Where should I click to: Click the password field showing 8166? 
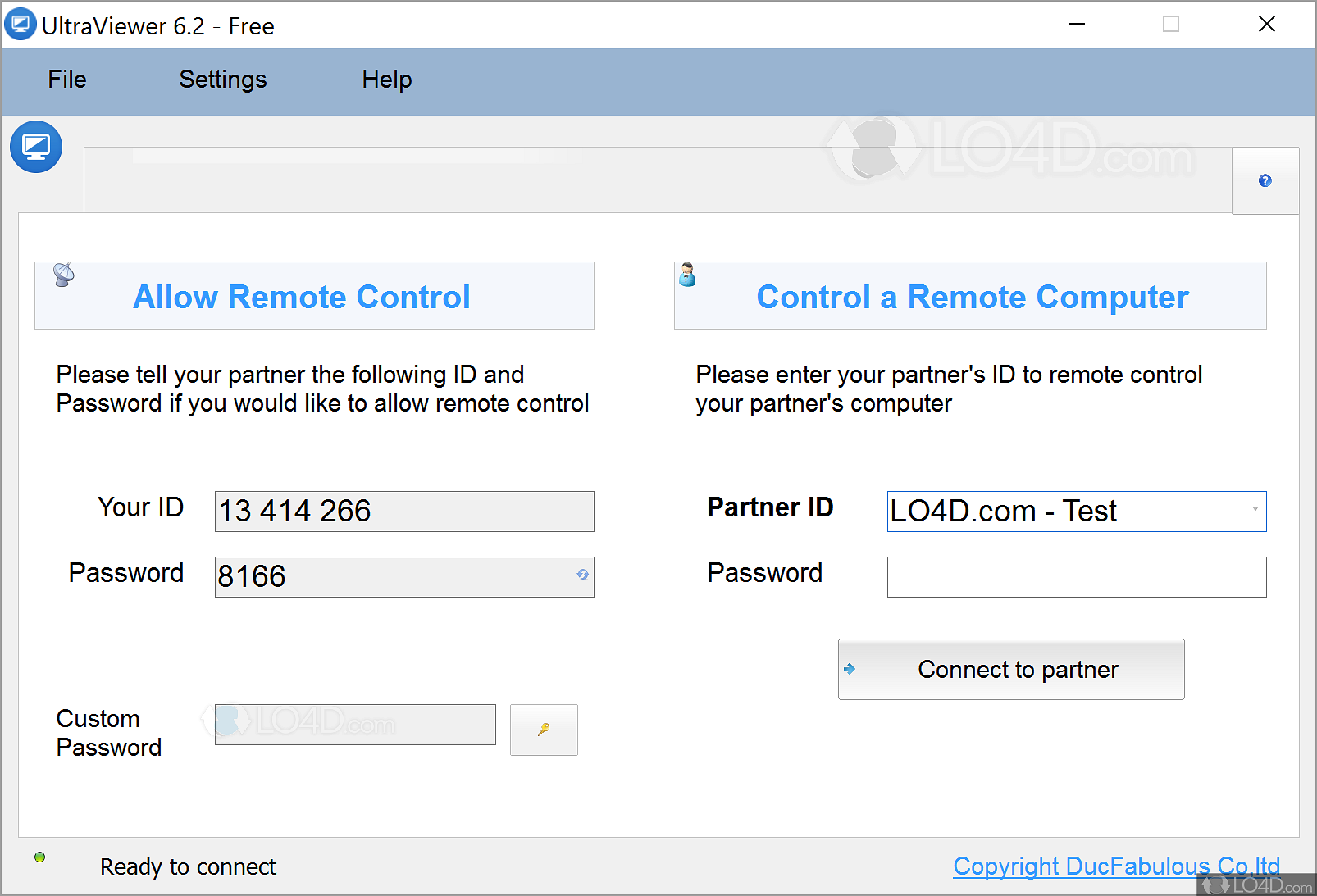coord(394,577)
